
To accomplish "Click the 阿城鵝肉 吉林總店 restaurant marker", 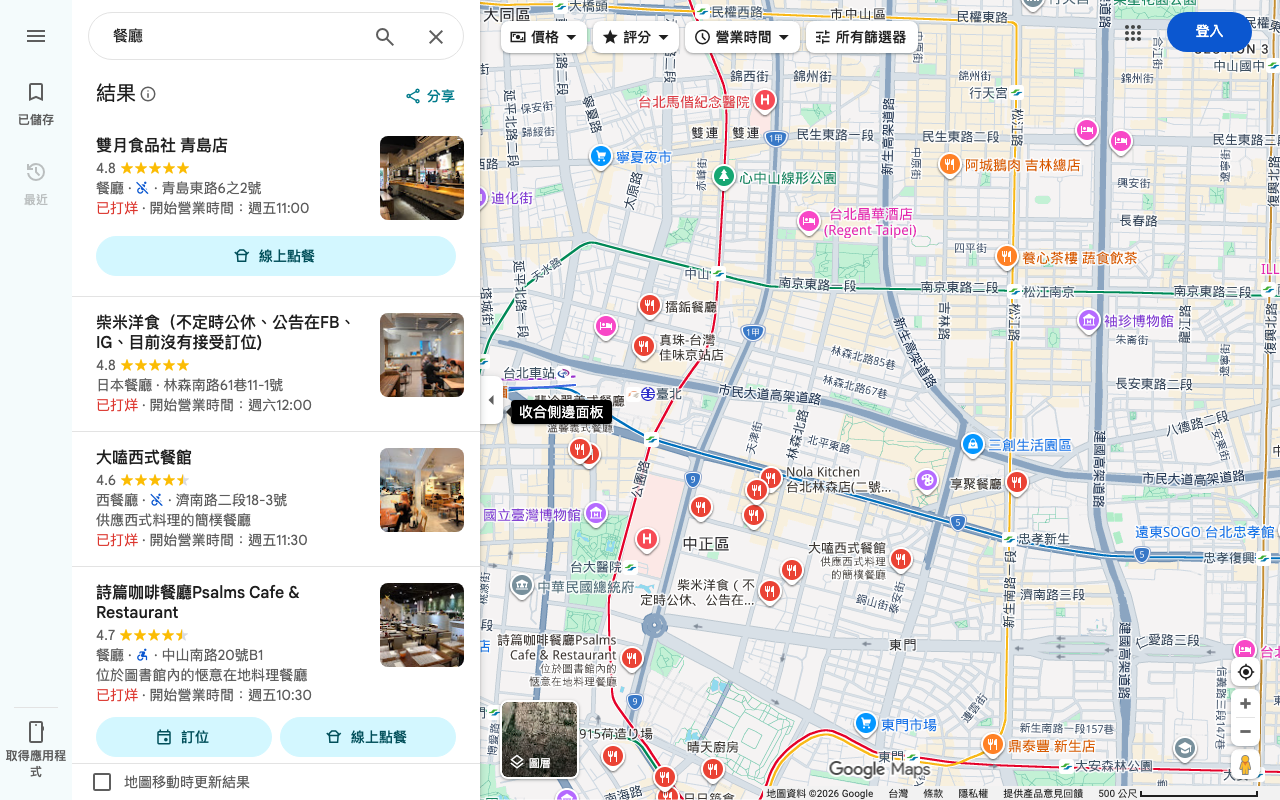I will pyautogui.click(x=950, y=164).
